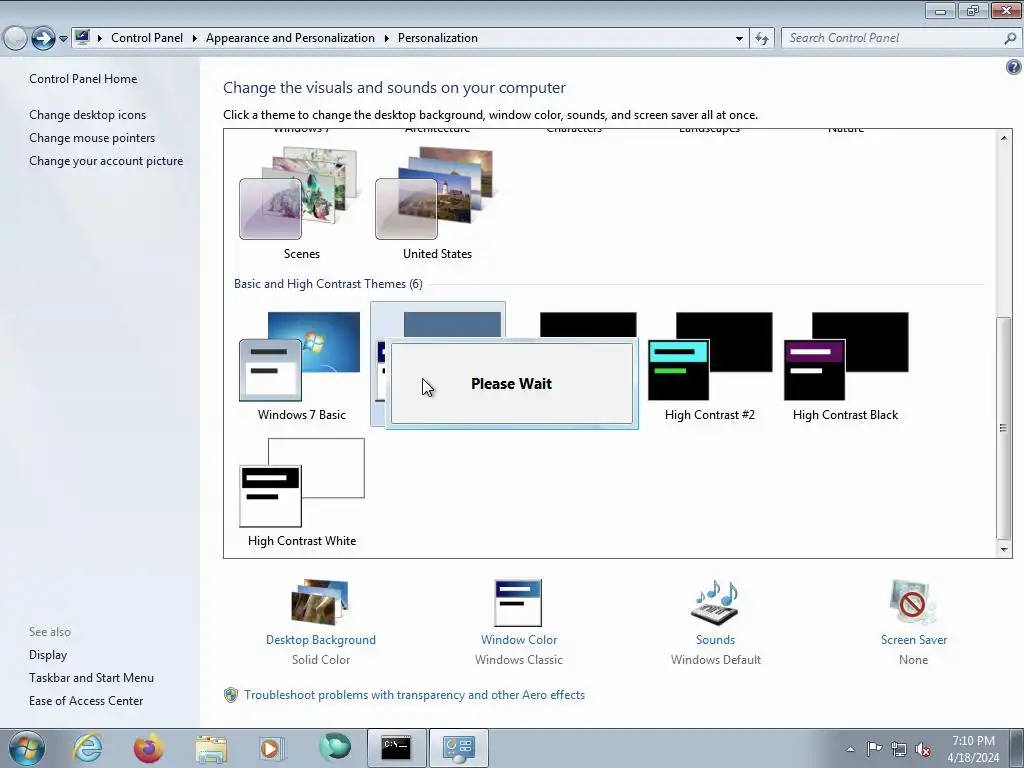This screenshot has height=768, width=1024.
Task: Expand arrow after Control Panel breadcrumb
Action: pos(195,39)
